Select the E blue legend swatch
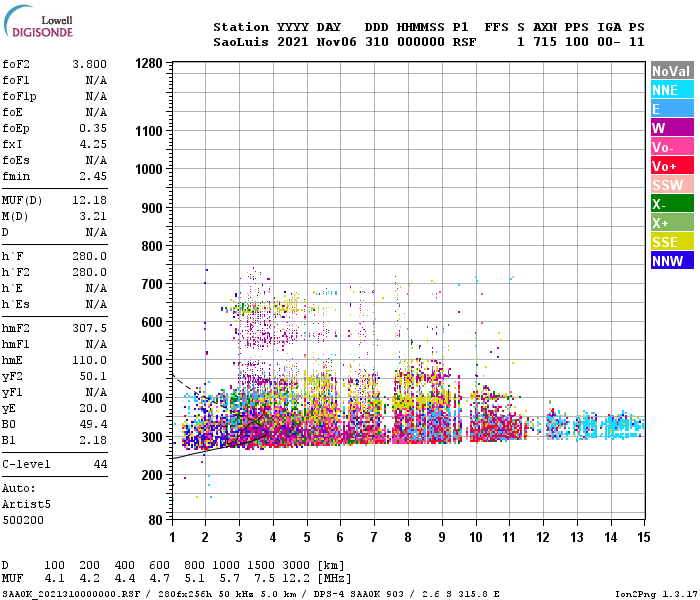 (672, 109)
